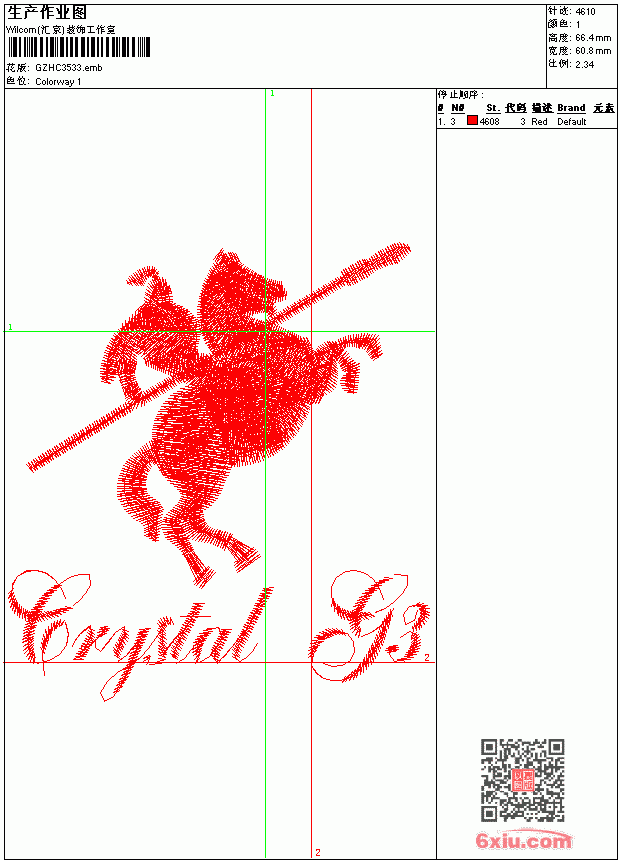Image resolution: width=620 pixels, height=860 pixels.
Task: Click the Colorway 1 label
Action: click(58, 82)
